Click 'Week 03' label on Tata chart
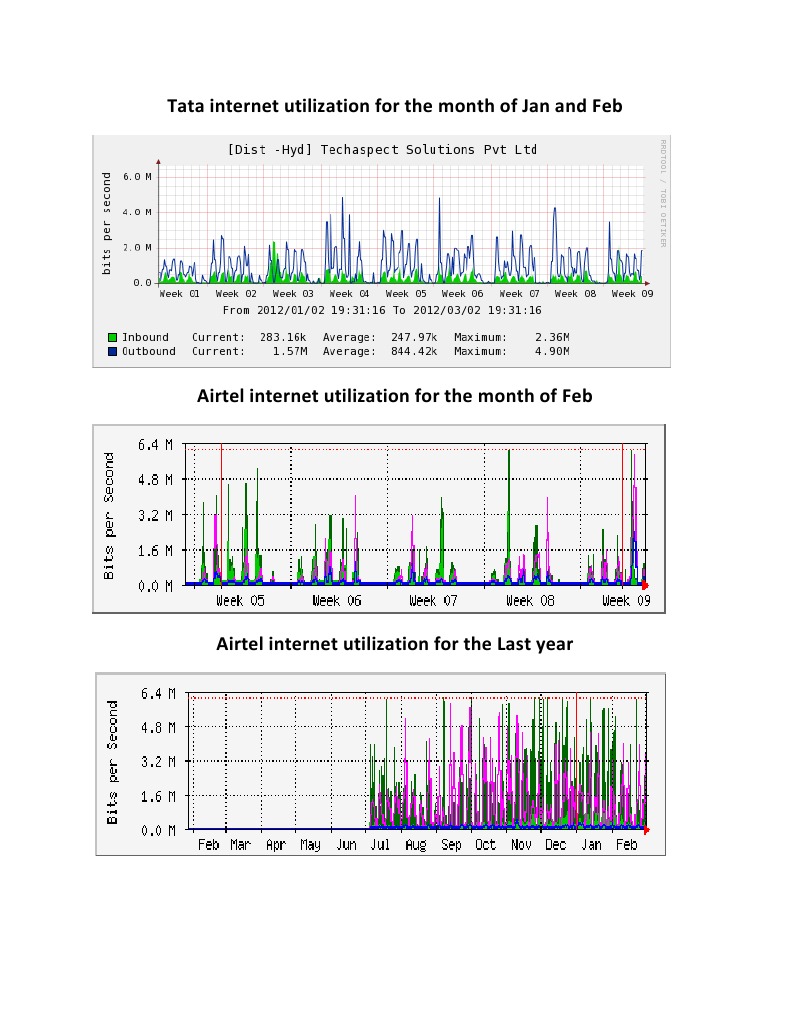Image resolution: width=791 pixels, height=1023 pixels. point(292,294)
